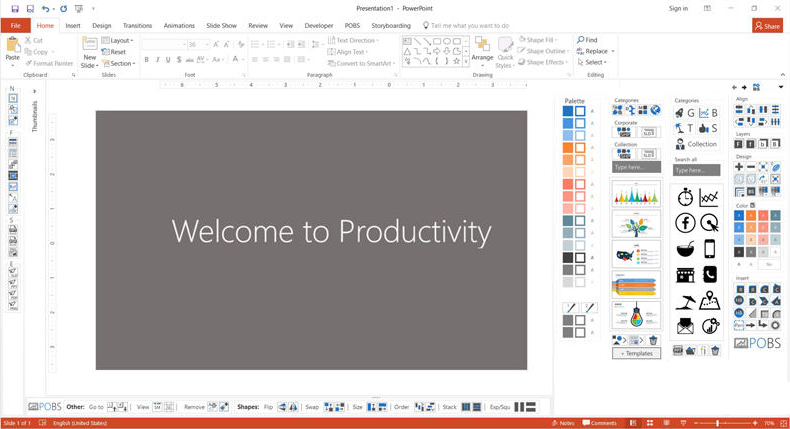790x429 pixels.
Task: Adjust the zoom slider in status bar
Action: click(x=723, y=423)
